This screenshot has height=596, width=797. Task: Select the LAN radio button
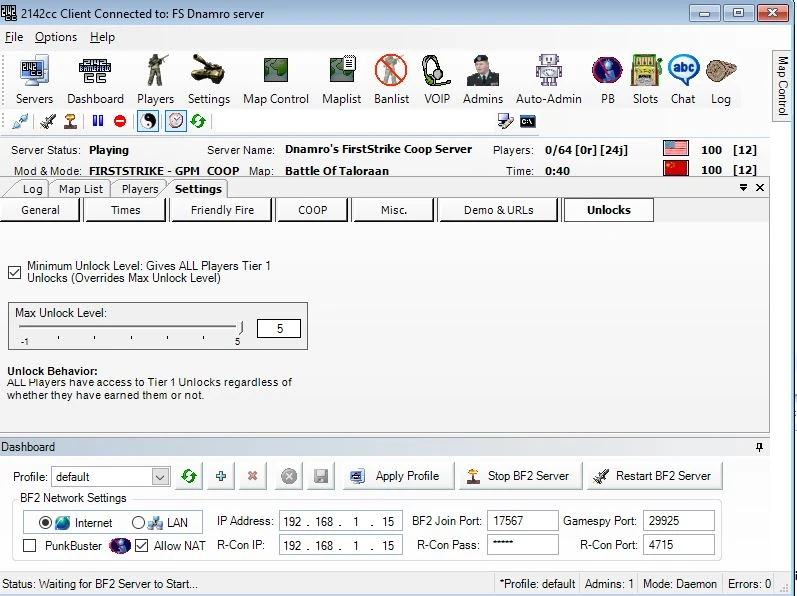point(138,522)
